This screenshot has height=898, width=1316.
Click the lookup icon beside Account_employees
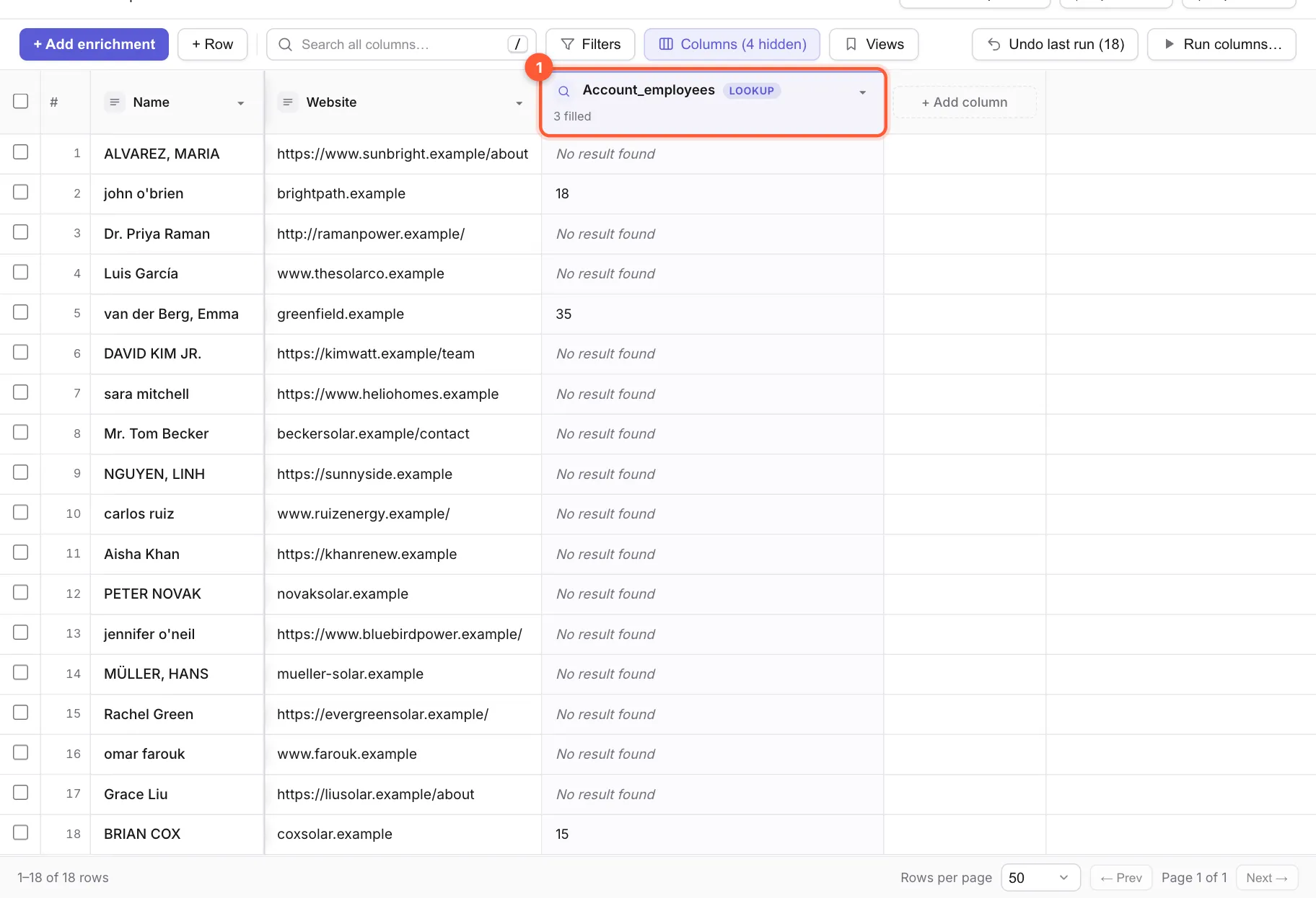coord(564,91)
